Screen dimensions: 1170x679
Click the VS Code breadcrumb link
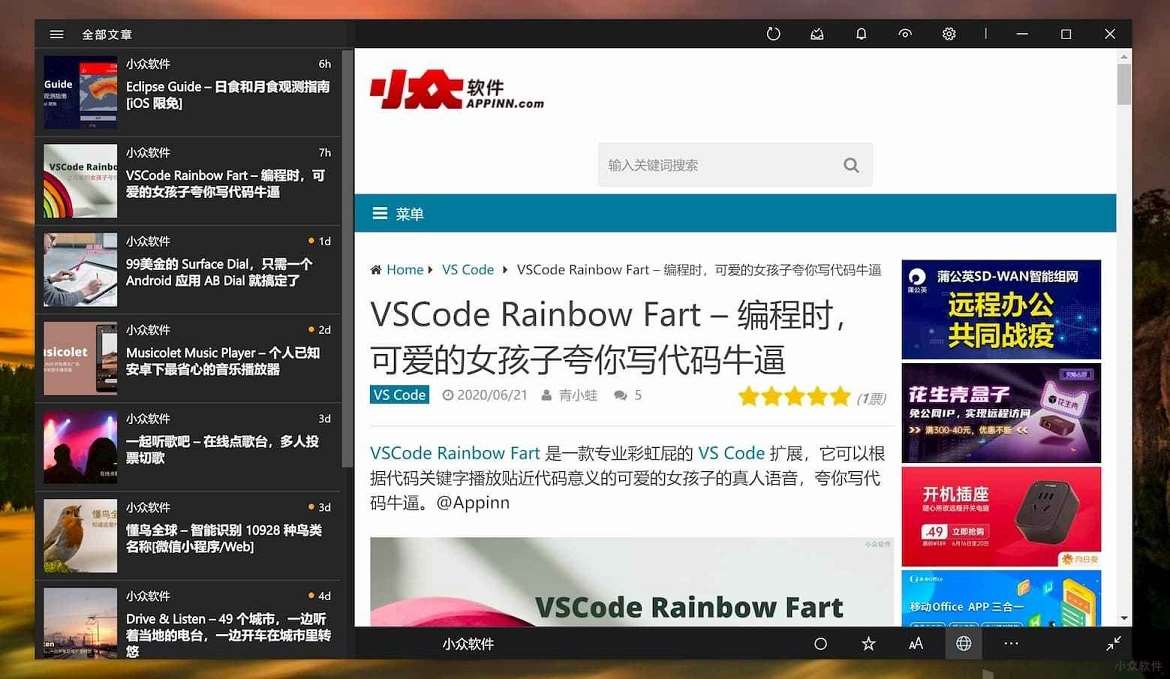click(x=468, y=269)
